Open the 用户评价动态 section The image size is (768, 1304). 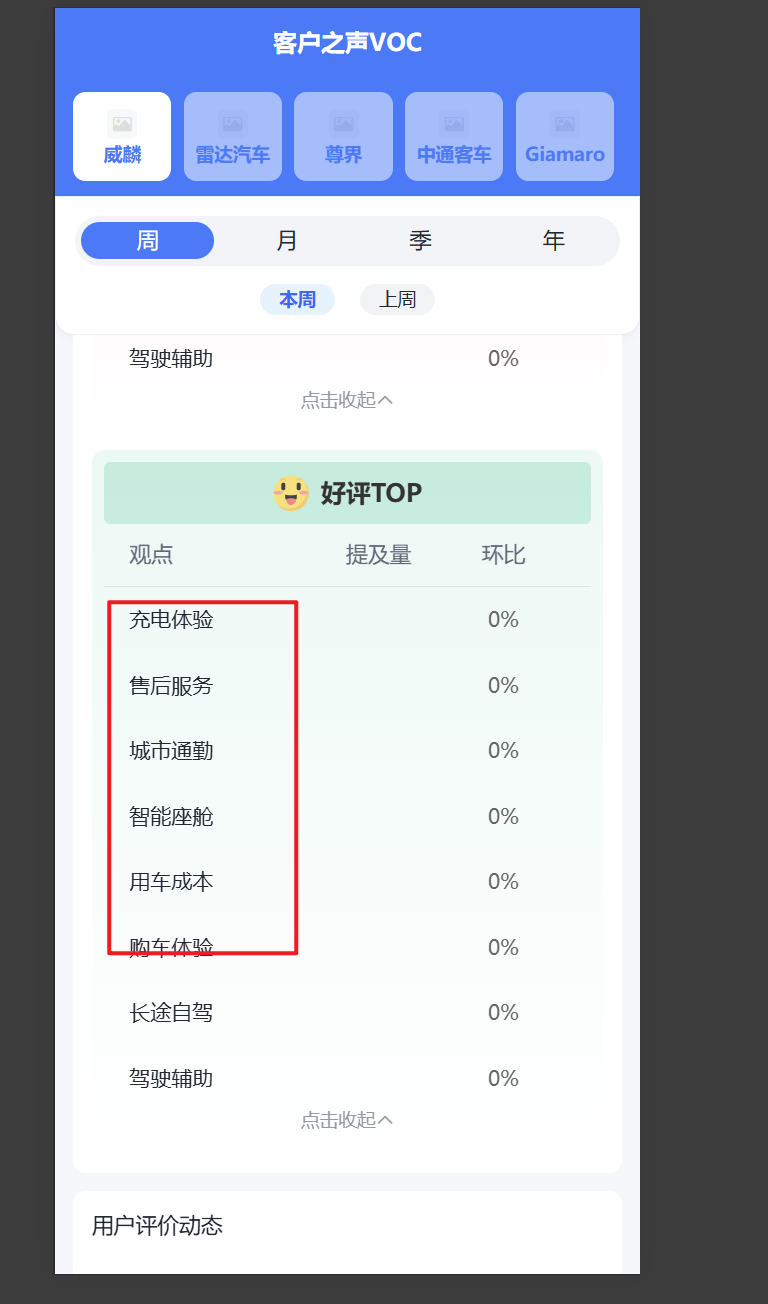pyautogui.click(x=157, y=1226)
